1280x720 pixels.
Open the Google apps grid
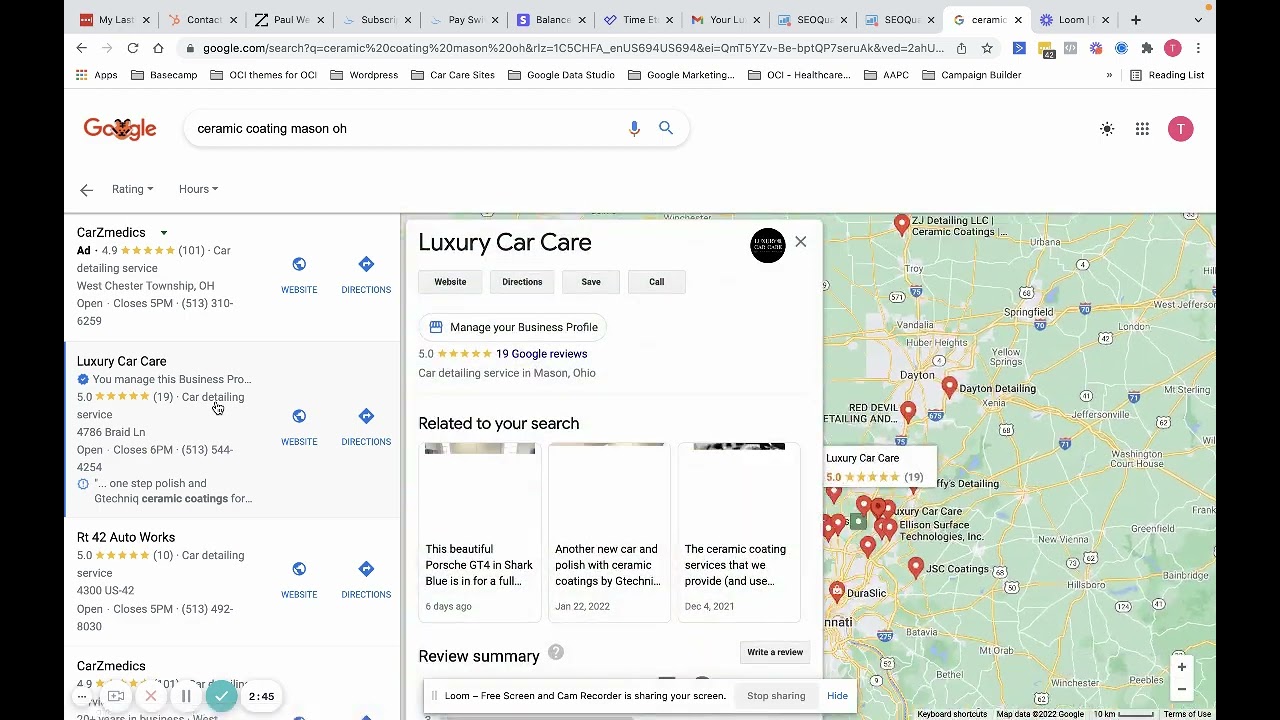click(x=1142, y=129)
